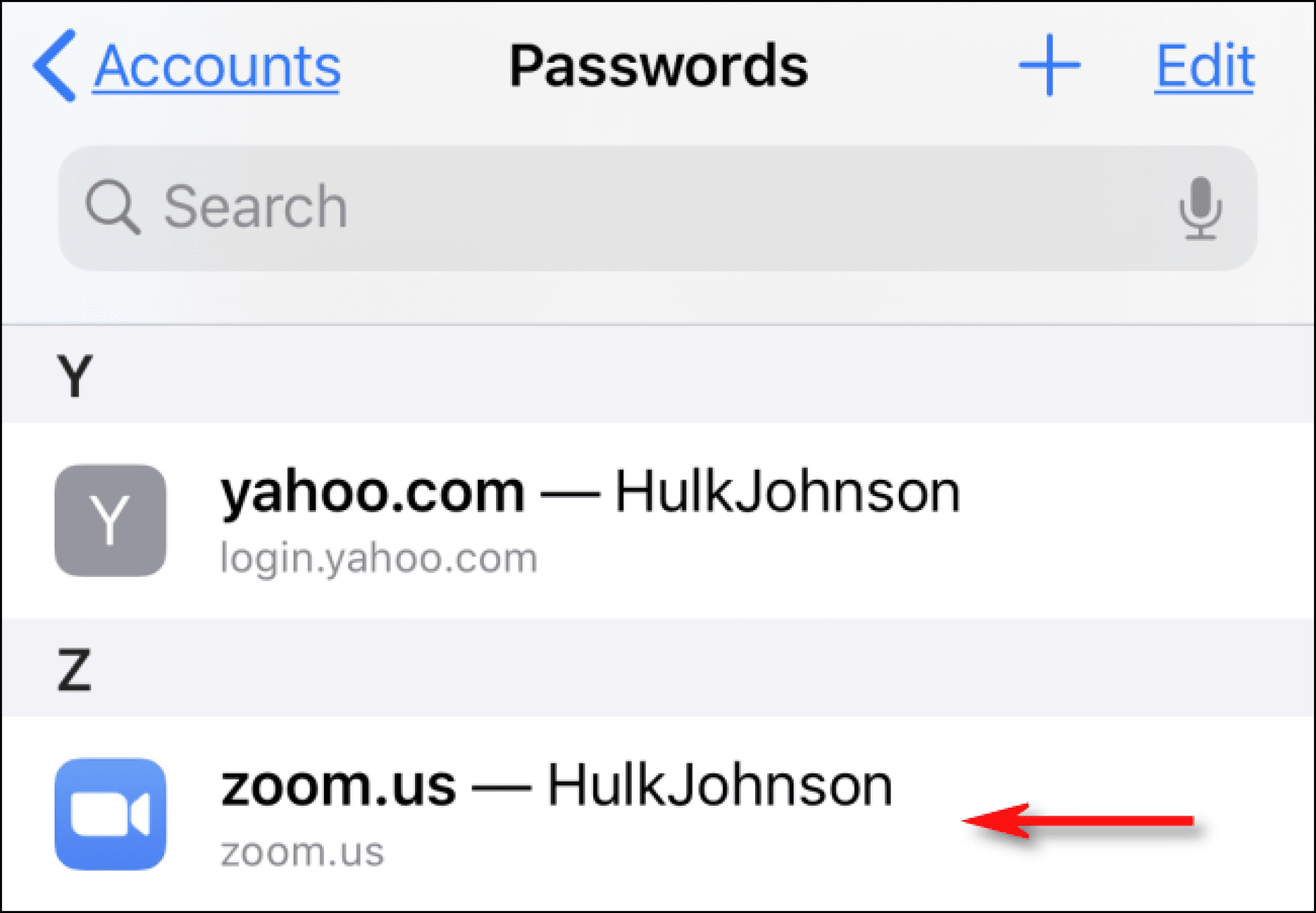Viewport: 1316px width, 913px height.
Task: Tap the gray zoom.us subtitle text
Action: coord(303,853)
